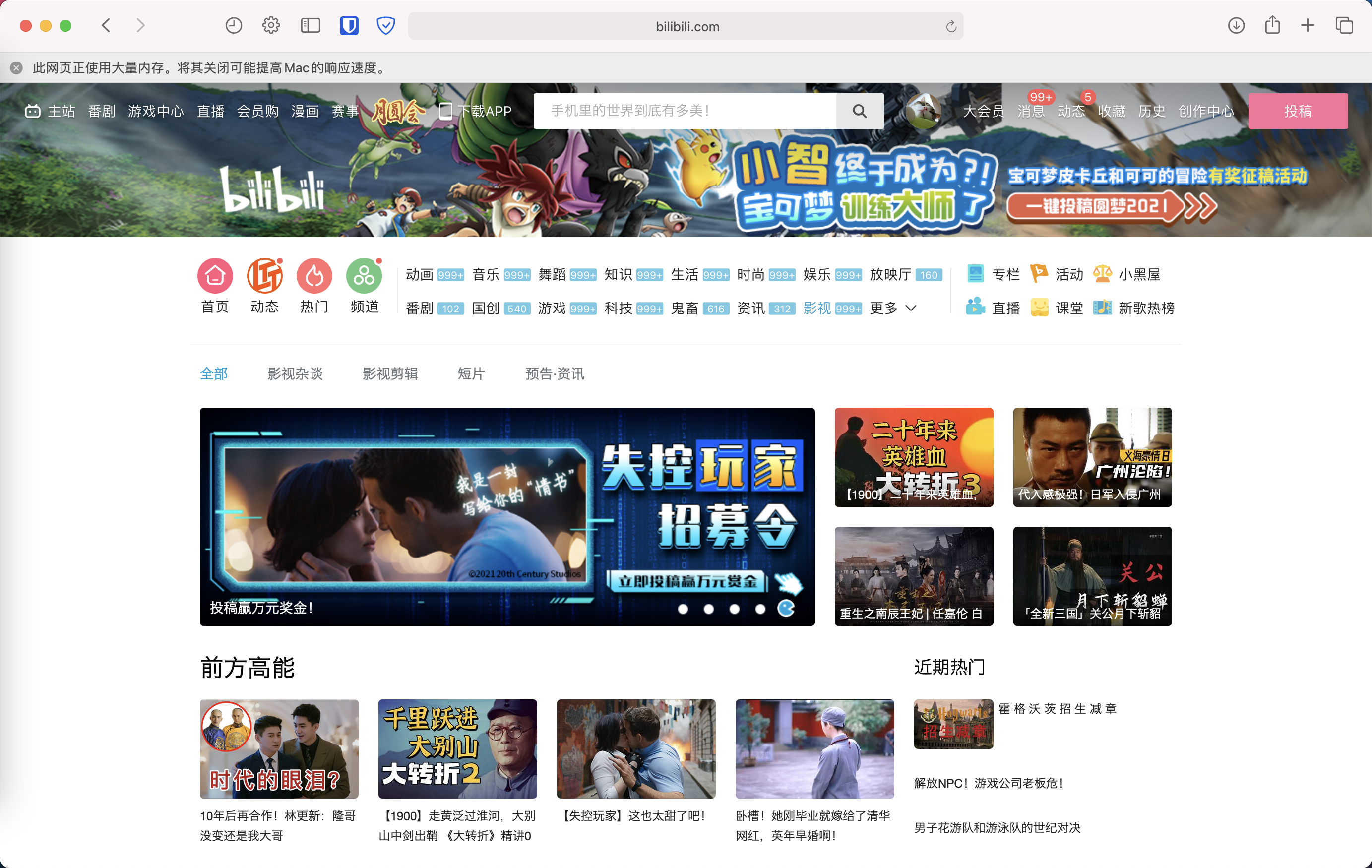Switch to 影视剪辑 tab
1372x868 pixels.
click(x=390, y=373)
